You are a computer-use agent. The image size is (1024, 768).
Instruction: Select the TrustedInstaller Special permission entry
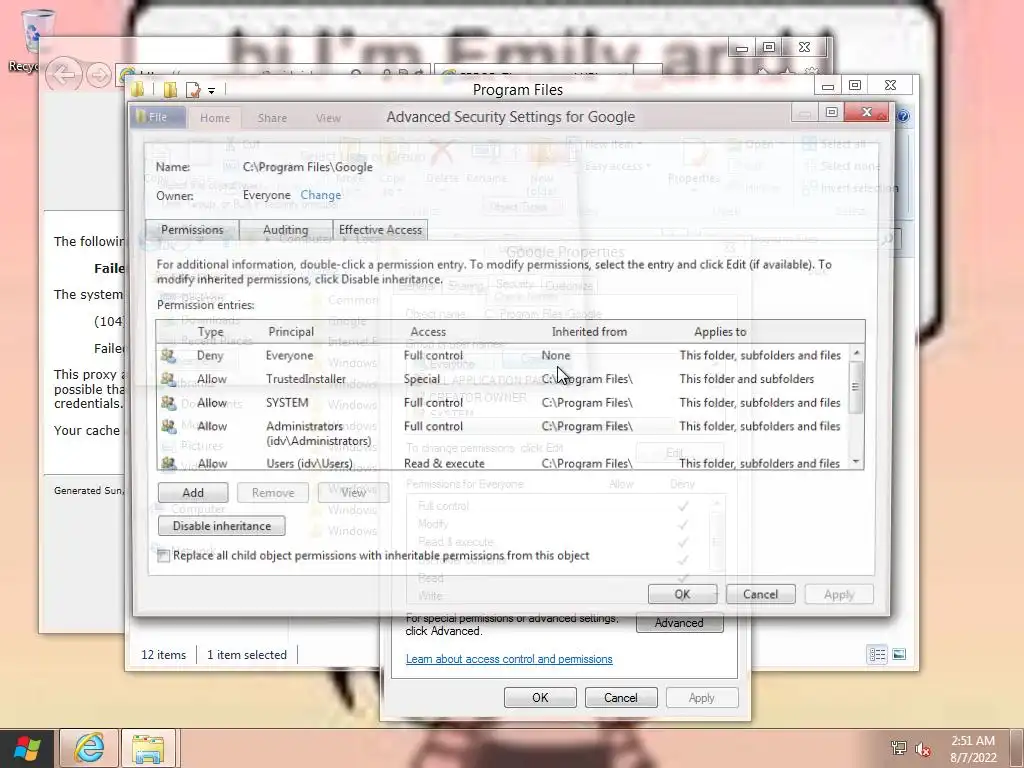pyautogui.click(x=503, y=379)
